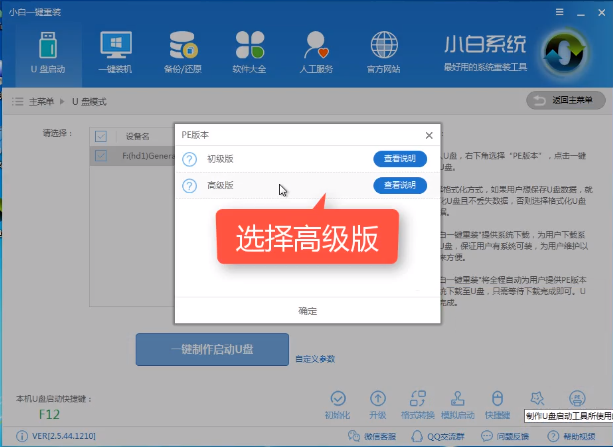Click the hamburger menu icon in title bar
The width and height of the screenshot is (613, 447).
560,12
